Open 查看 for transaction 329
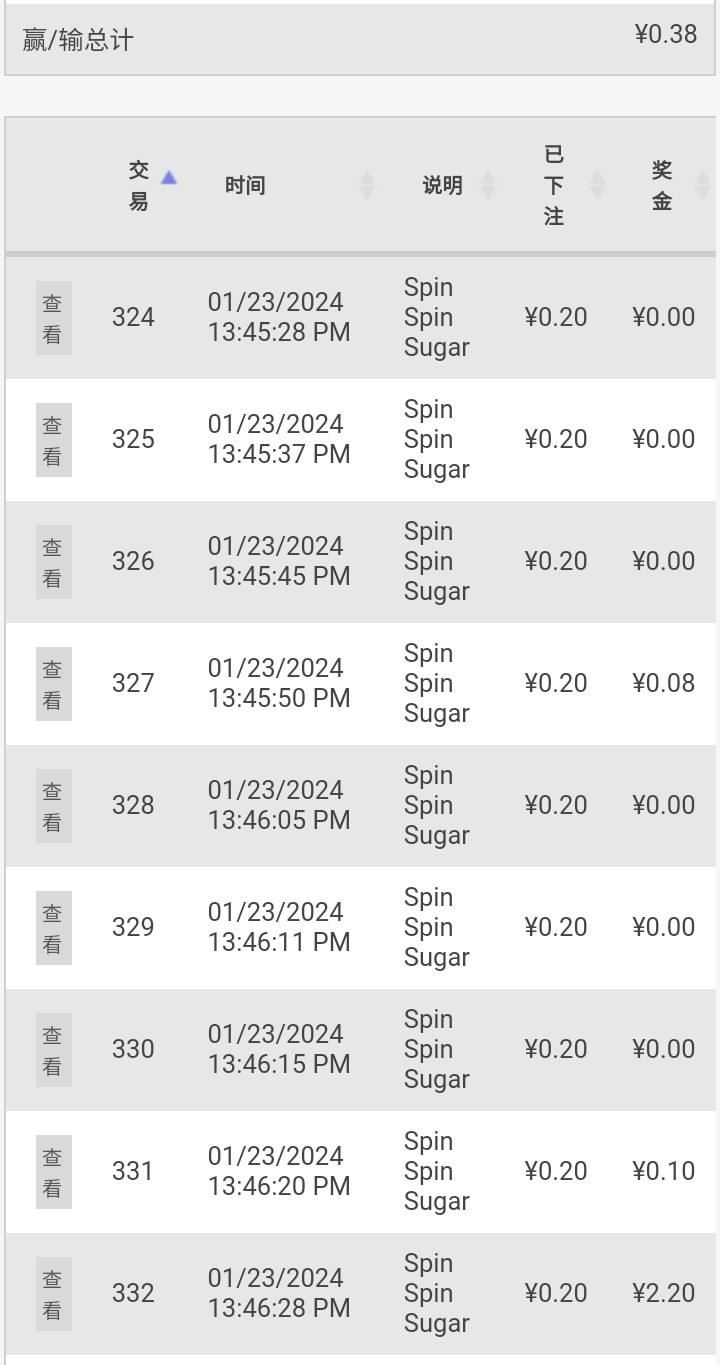This screenshot has width=720, height=1365. pyautogui.click(x=53, y=928)
